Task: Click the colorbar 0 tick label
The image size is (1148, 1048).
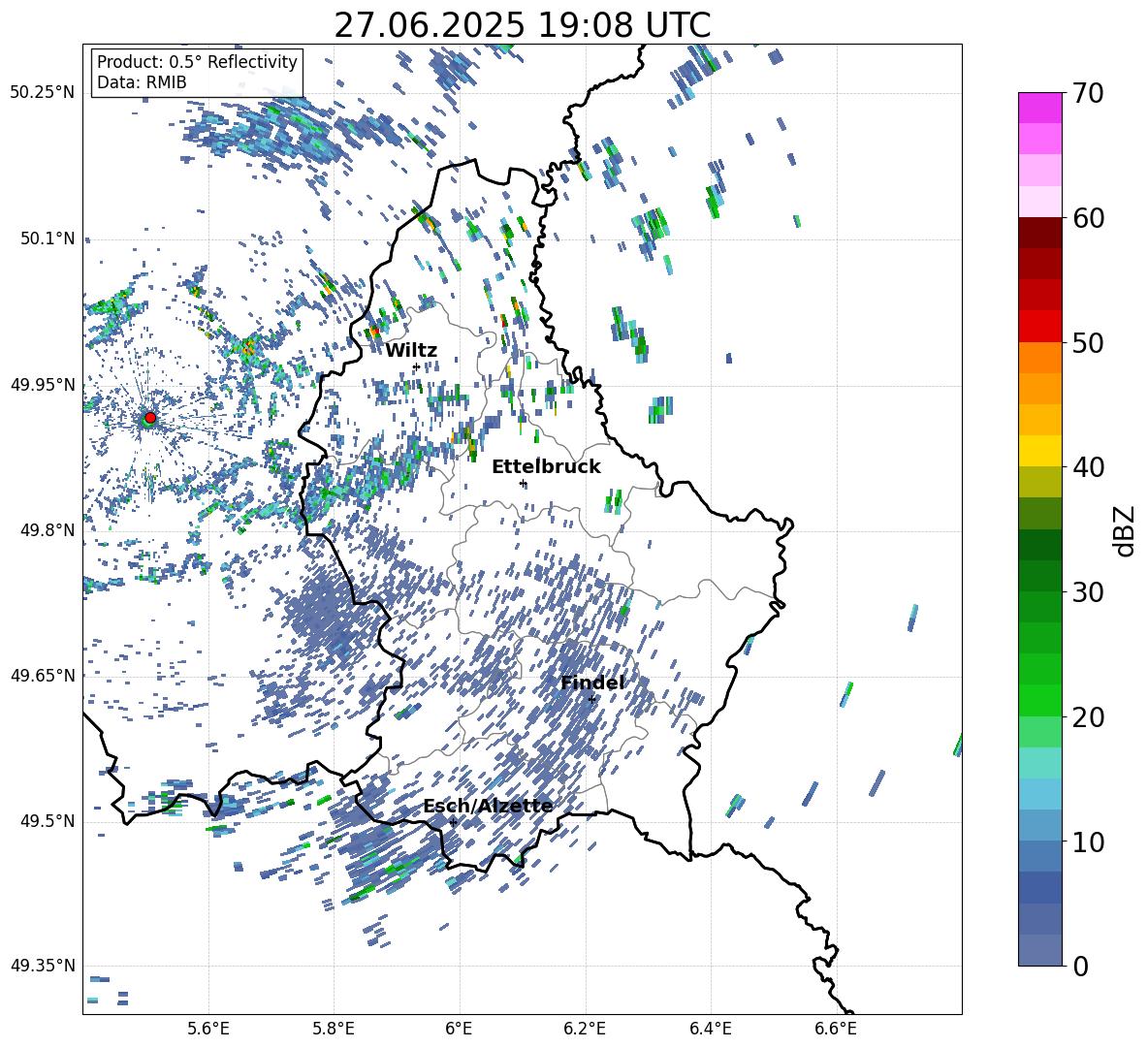Action: pos(1080,966)
